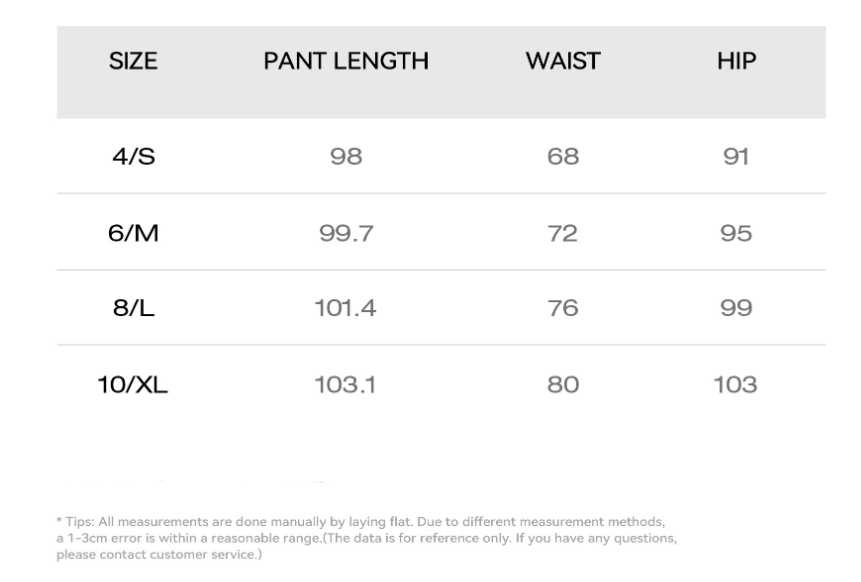The image size is (861, 582).
Task: Select hip value 103
Action: coord(736,384)
